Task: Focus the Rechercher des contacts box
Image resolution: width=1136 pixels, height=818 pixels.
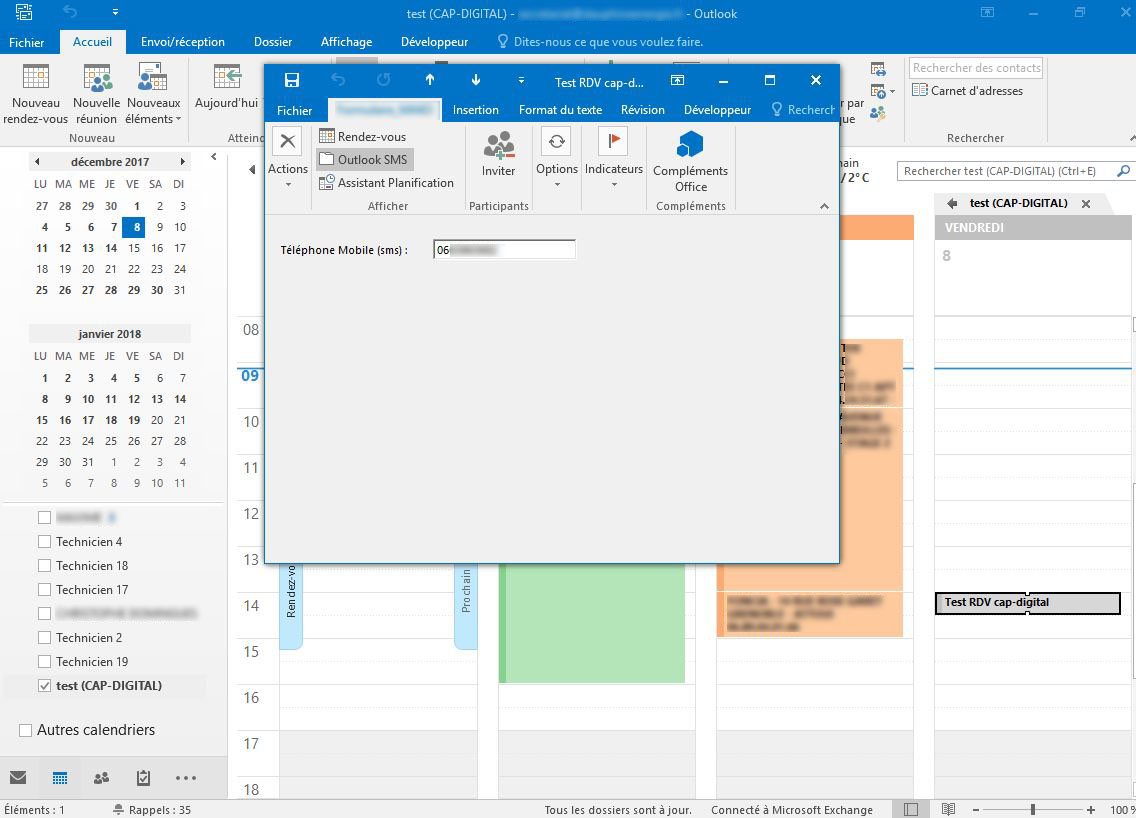Action: pyautogui.click(x=976, y=67)
